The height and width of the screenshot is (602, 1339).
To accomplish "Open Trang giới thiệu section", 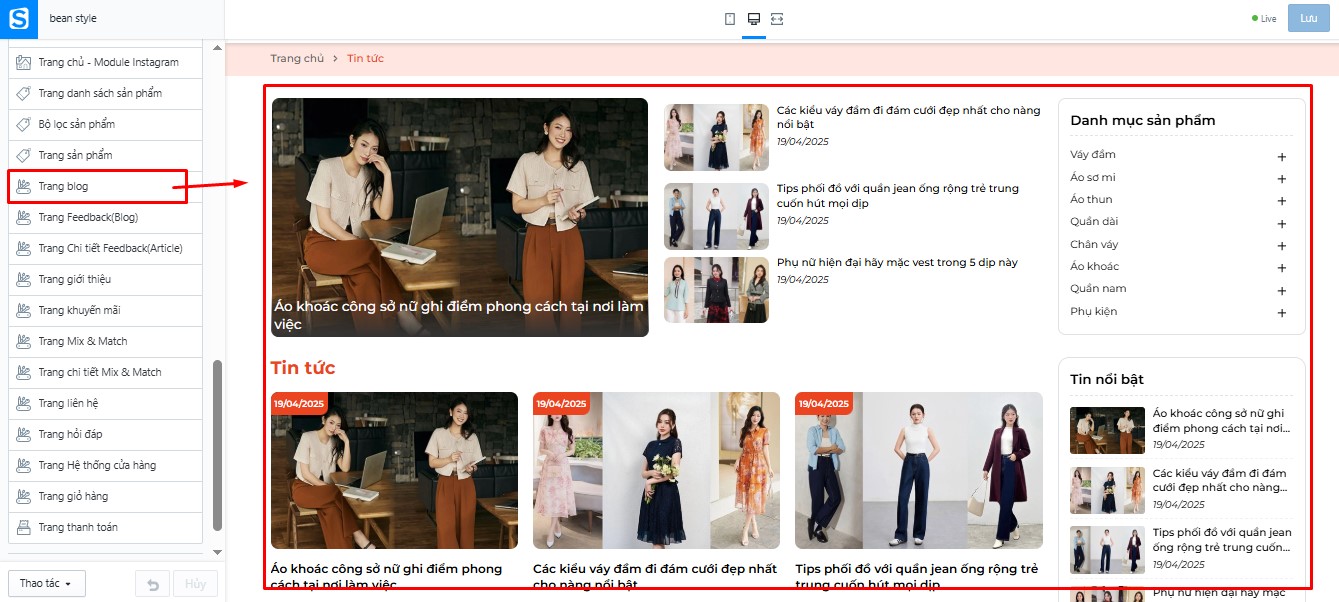I will 105,279.
